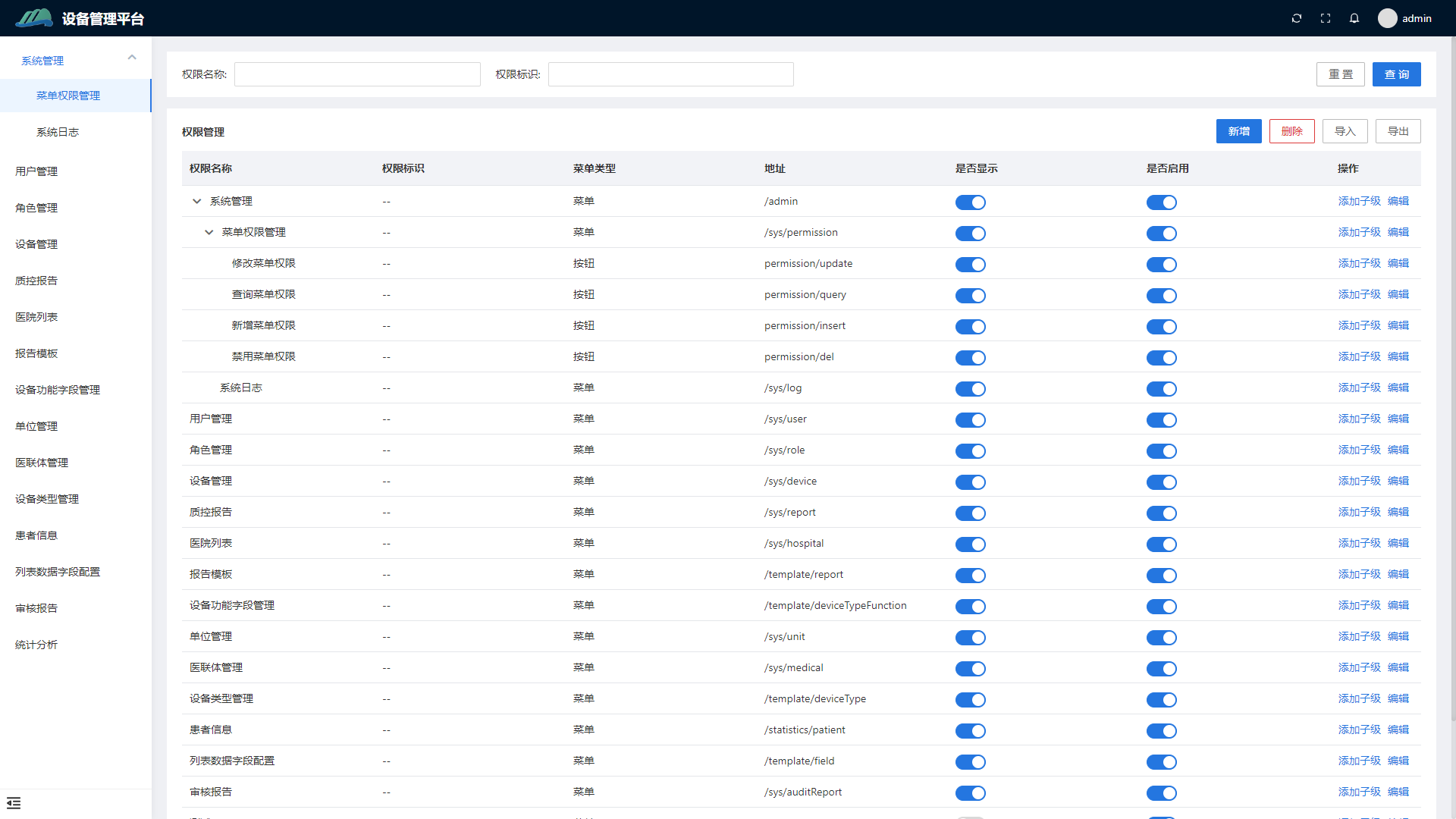Screen dimensions: 1456x819
Task: Click the 查询 search button
Action: pyautogui.click(x=1396, y=74)
